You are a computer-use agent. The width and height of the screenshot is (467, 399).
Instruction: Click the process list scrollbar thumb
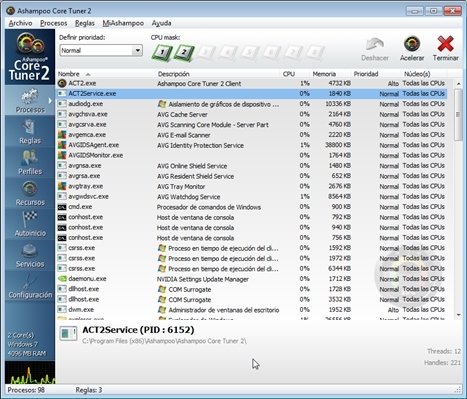458,115
